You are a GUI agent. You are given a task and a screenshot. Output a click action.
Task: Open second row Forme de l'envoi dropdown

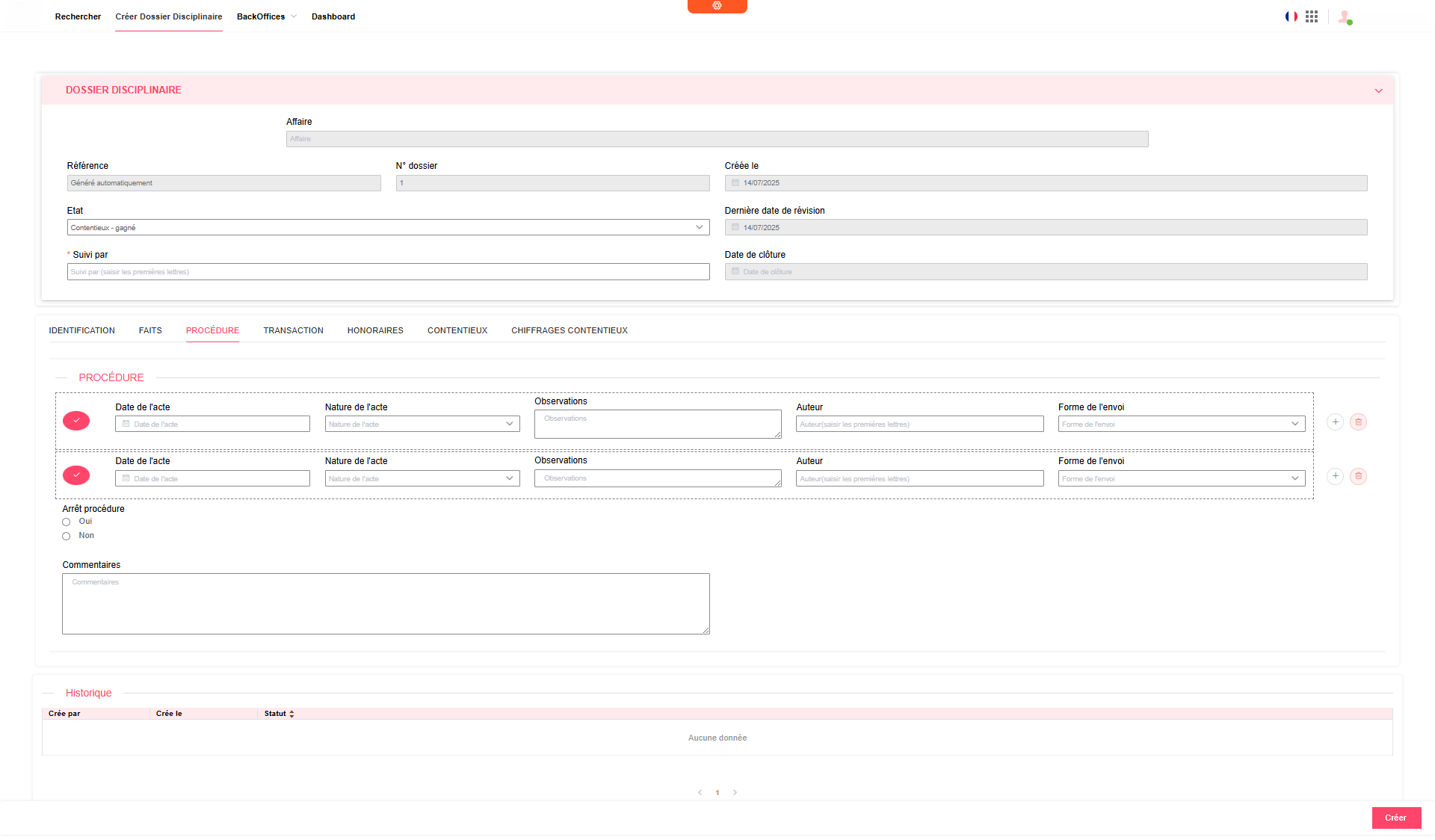point(1182,478)
